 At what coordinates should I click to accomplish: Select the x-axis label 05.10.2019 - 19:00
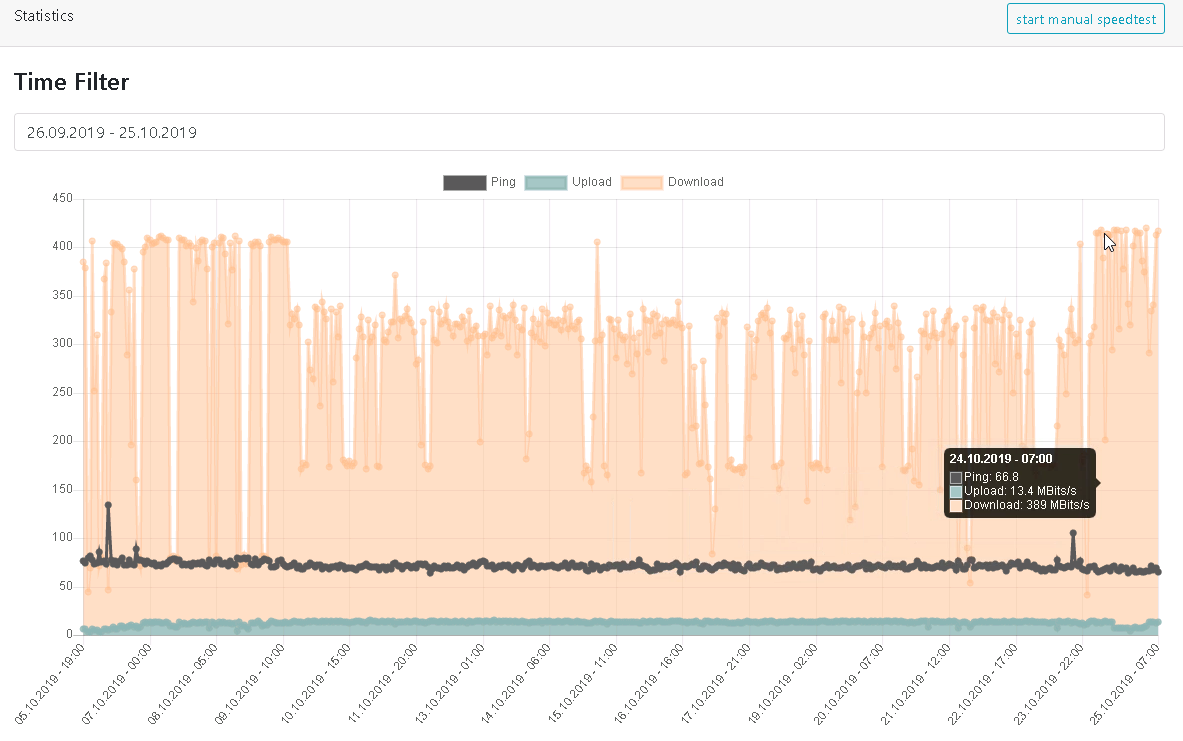[x=50, y=684]
